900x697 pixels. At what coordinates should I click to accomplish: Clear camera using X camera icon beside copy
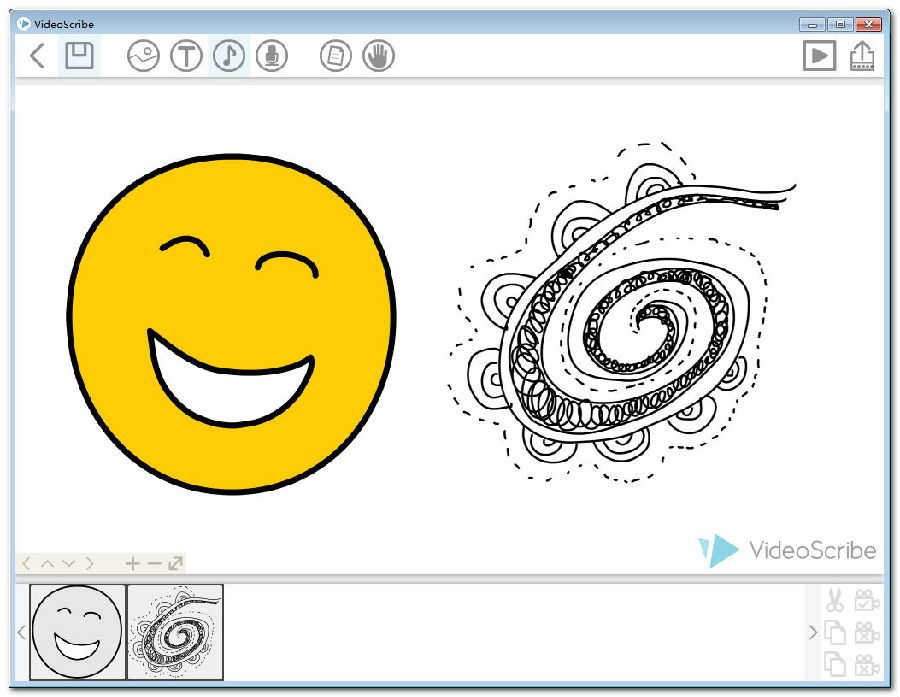tap(867, 632)
